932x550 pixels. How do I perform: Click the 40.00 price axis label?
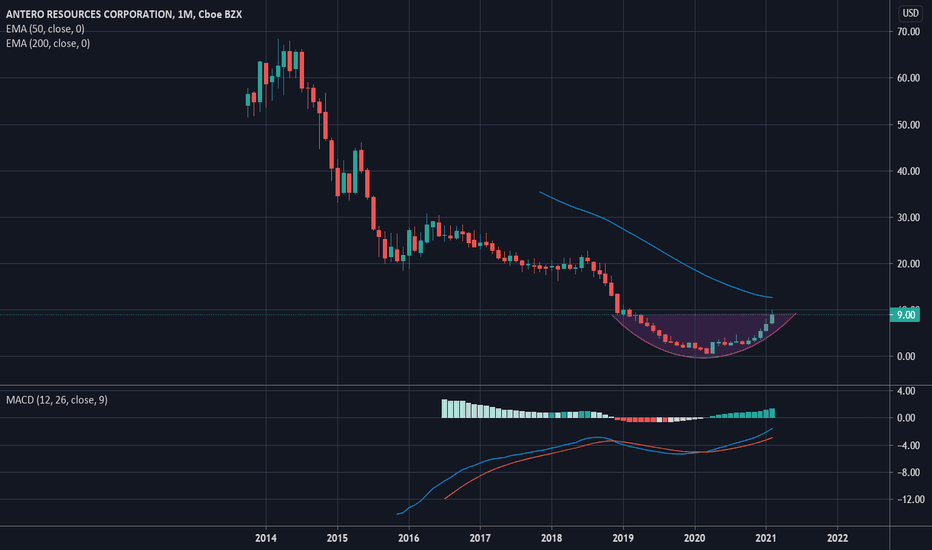click(908, 171)
